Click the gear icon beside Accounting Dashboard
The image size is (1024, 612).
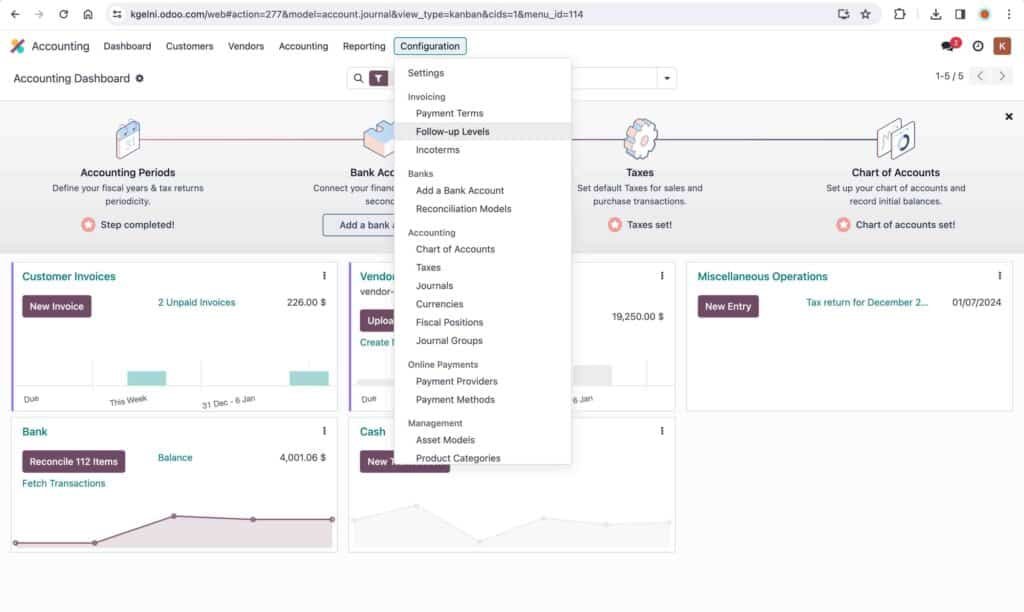pos(138,77)
